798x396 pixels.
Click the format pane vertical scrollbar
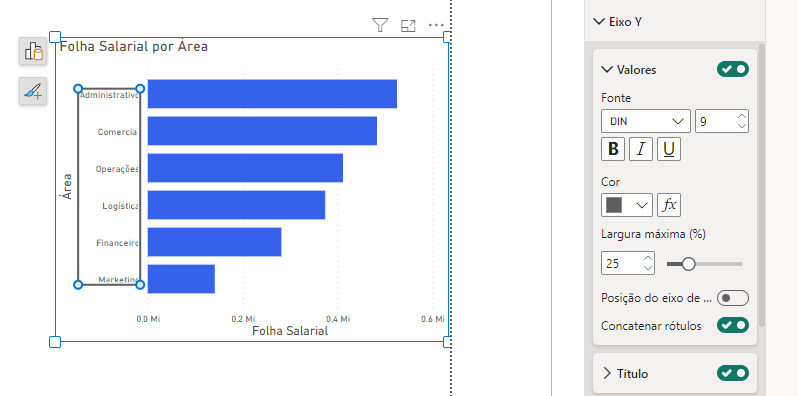(x=761, y=186)
